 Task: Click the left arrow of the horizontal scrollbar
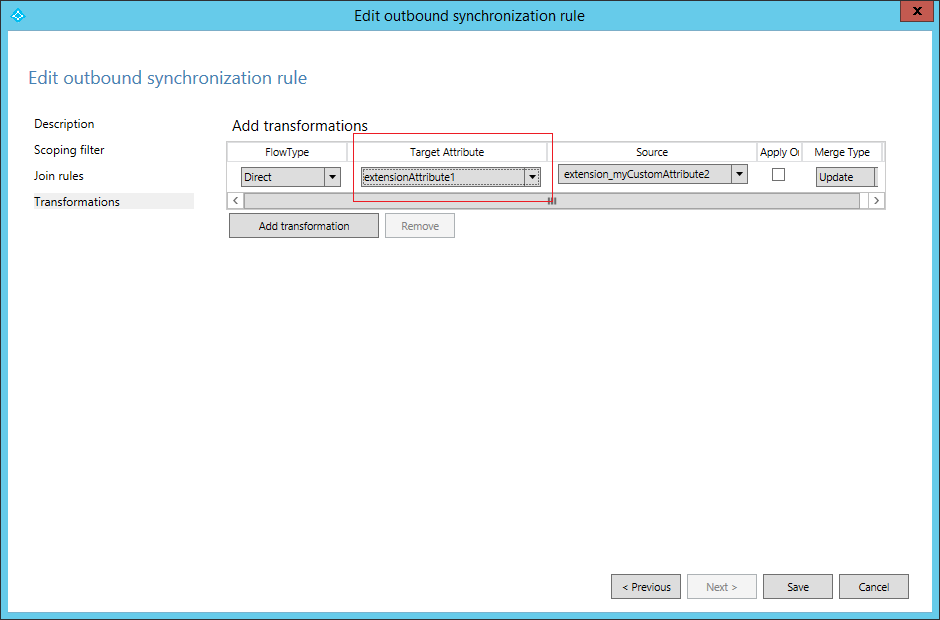coord(235,200)
